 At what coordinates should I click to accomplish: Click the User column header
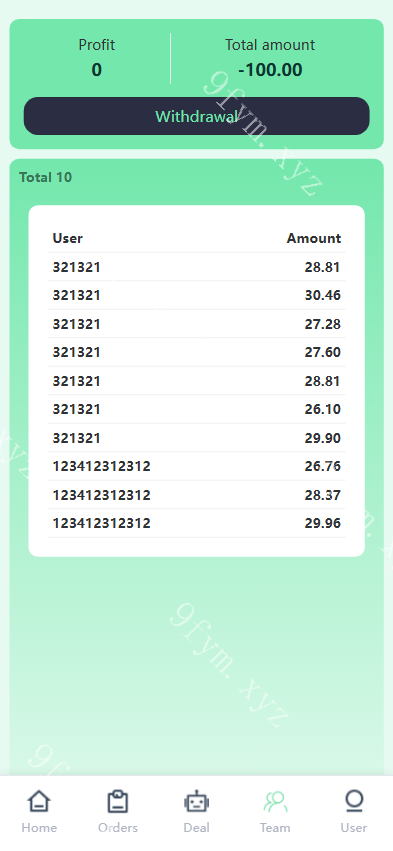67,238
